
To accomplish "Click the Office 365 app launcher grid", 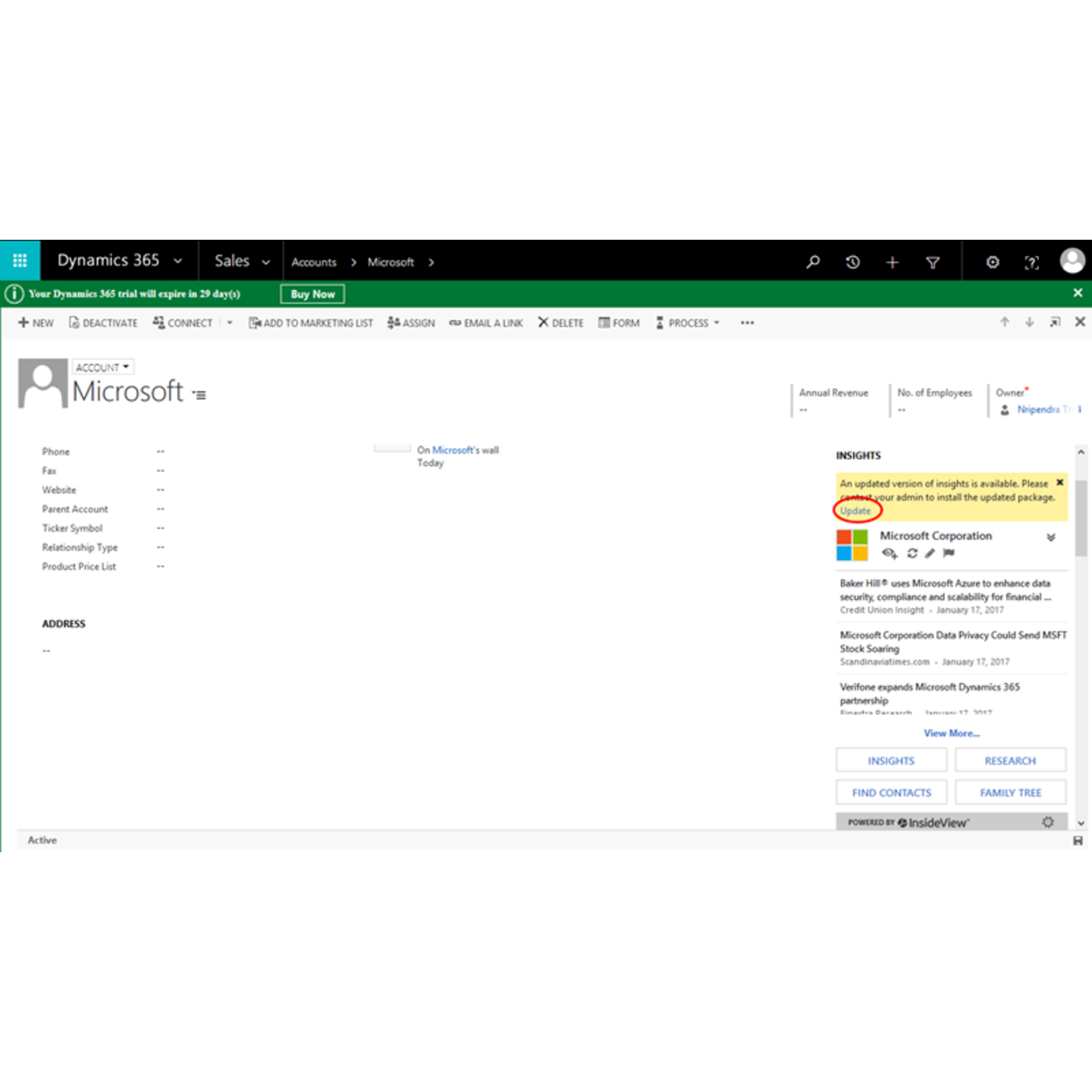I will (x=19, y=260).
